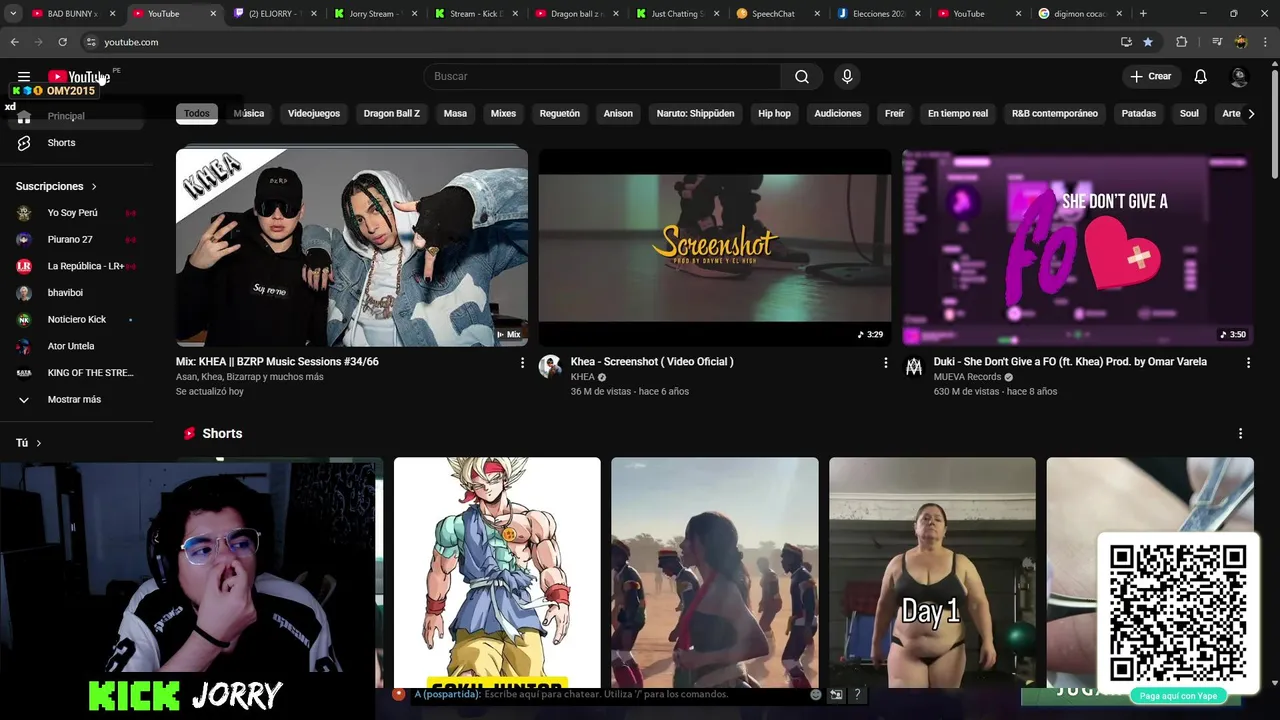Click the search magnifier button

pyautogui.click(x=802, y=77)
